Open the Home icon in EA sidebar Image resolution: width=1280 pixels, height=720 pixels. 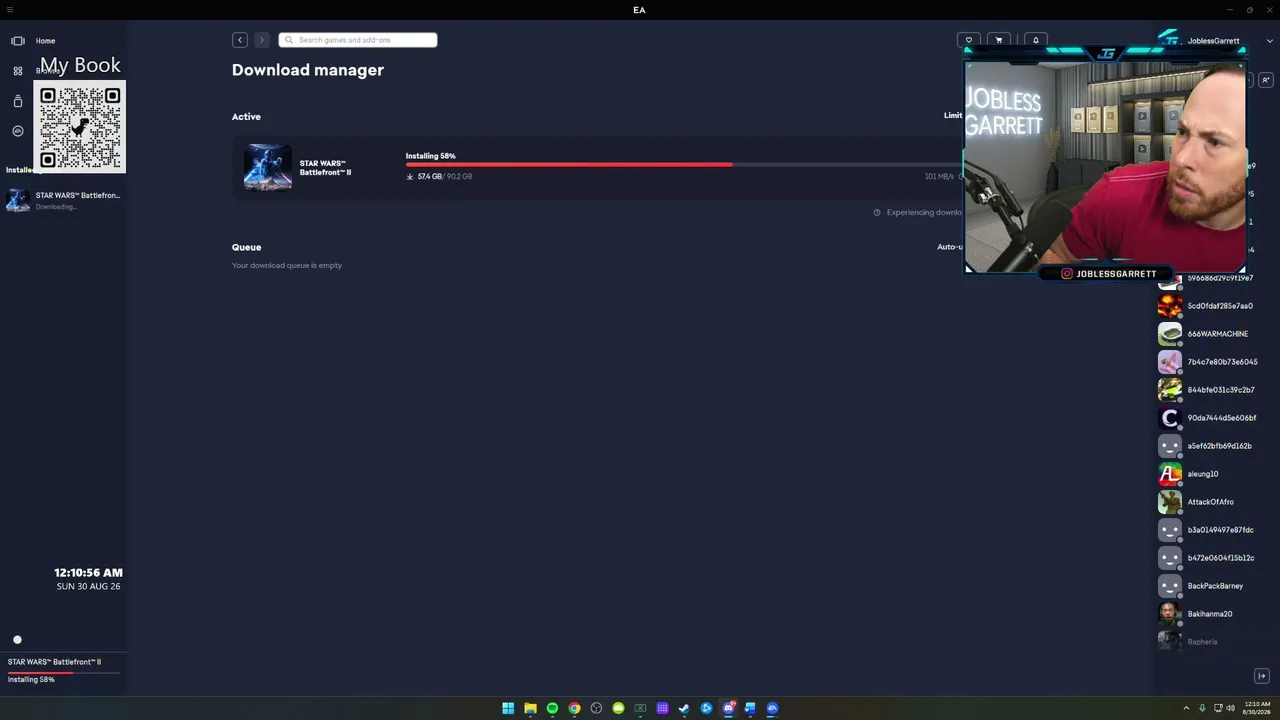(x=17, y=41)
